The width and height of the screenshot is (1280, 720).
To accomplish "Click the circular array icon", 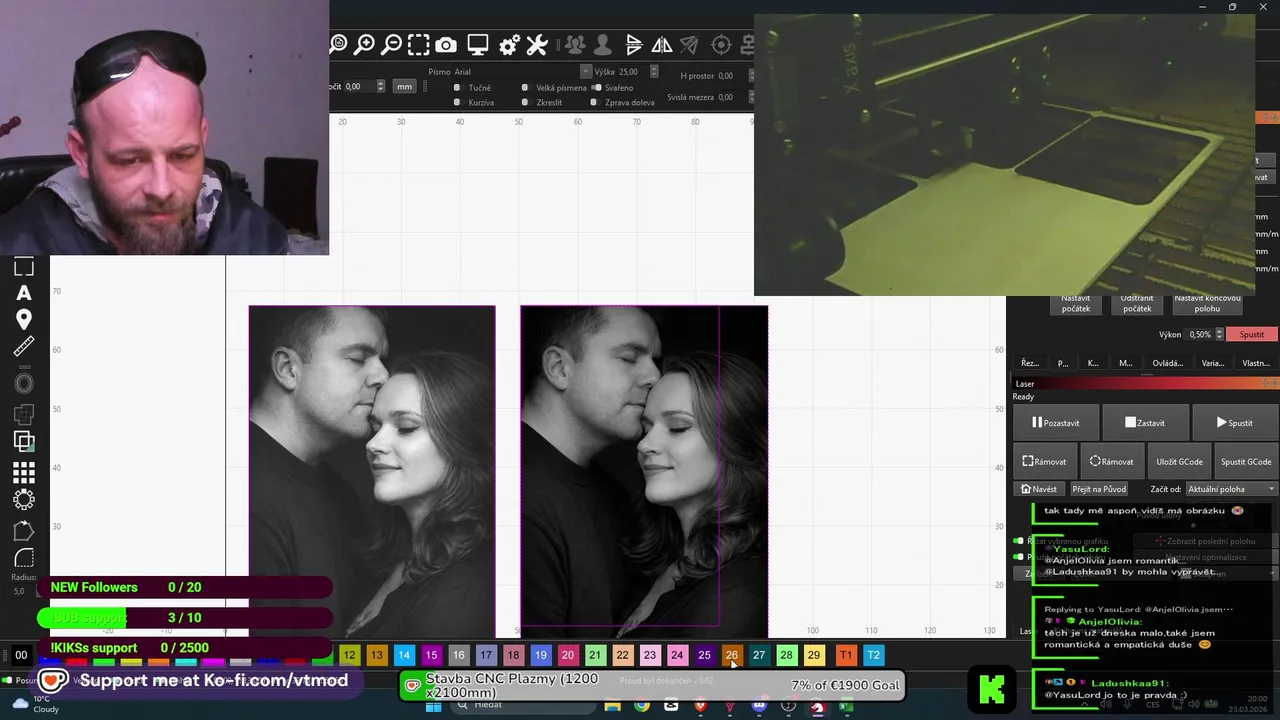I will point(24,499).
